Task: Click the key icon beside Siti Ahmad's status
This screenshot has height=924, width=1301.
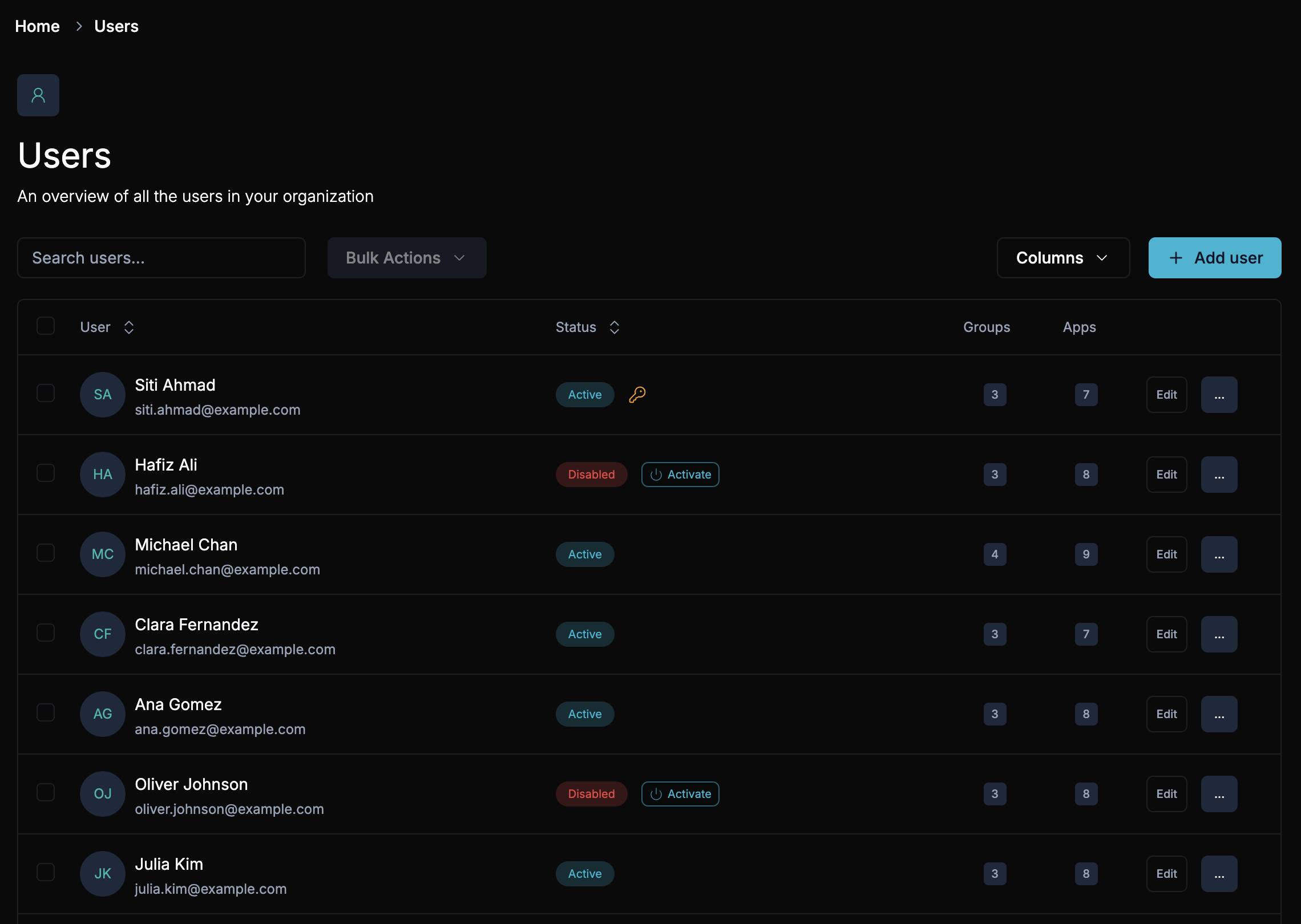Action: click(x=637, y=395)
